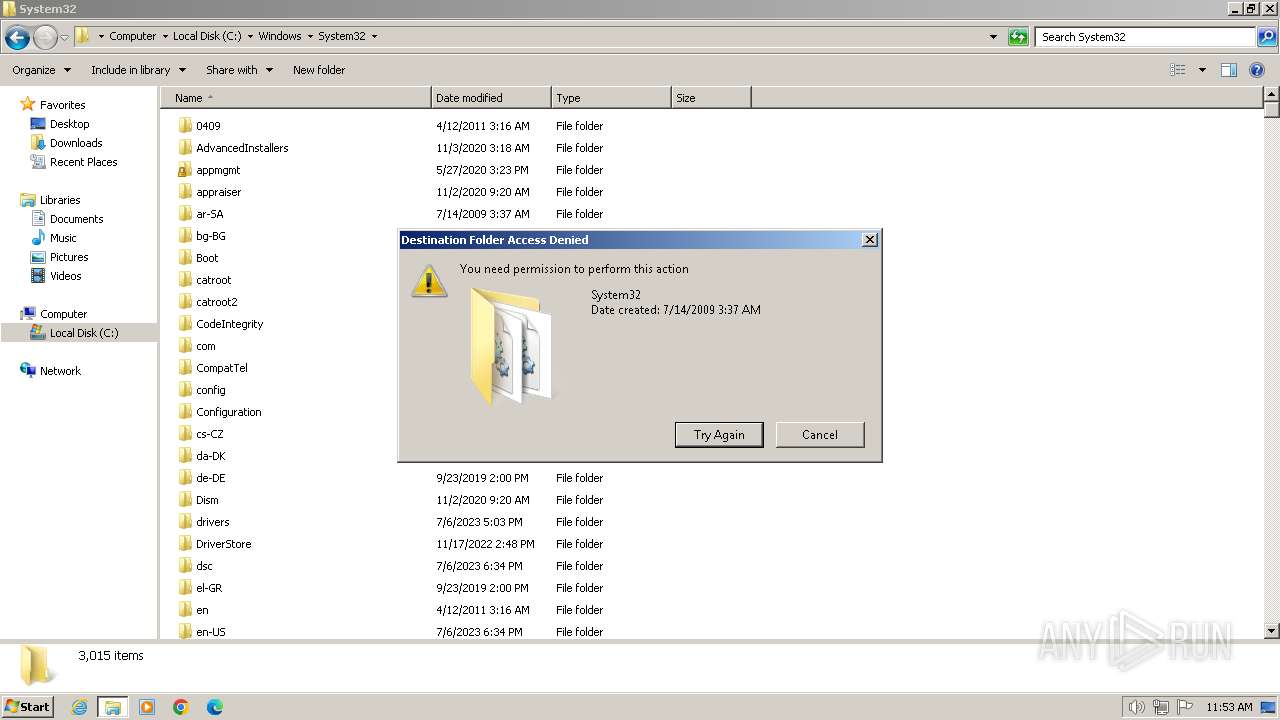
Task: Select Libraries in the navigation pane
Action: 60,200
